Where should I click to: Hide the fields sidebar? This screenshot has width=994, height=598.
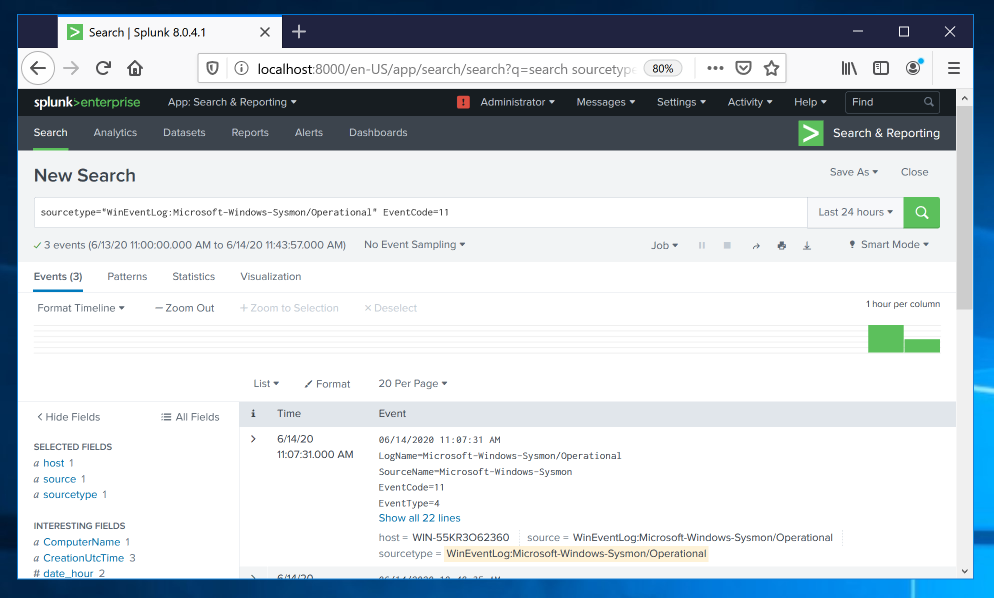coord(68,417)
